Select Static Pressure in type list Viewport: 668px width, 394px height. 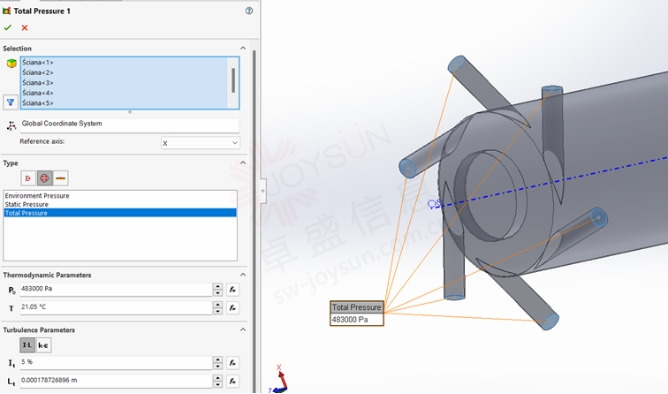(26, 204)
